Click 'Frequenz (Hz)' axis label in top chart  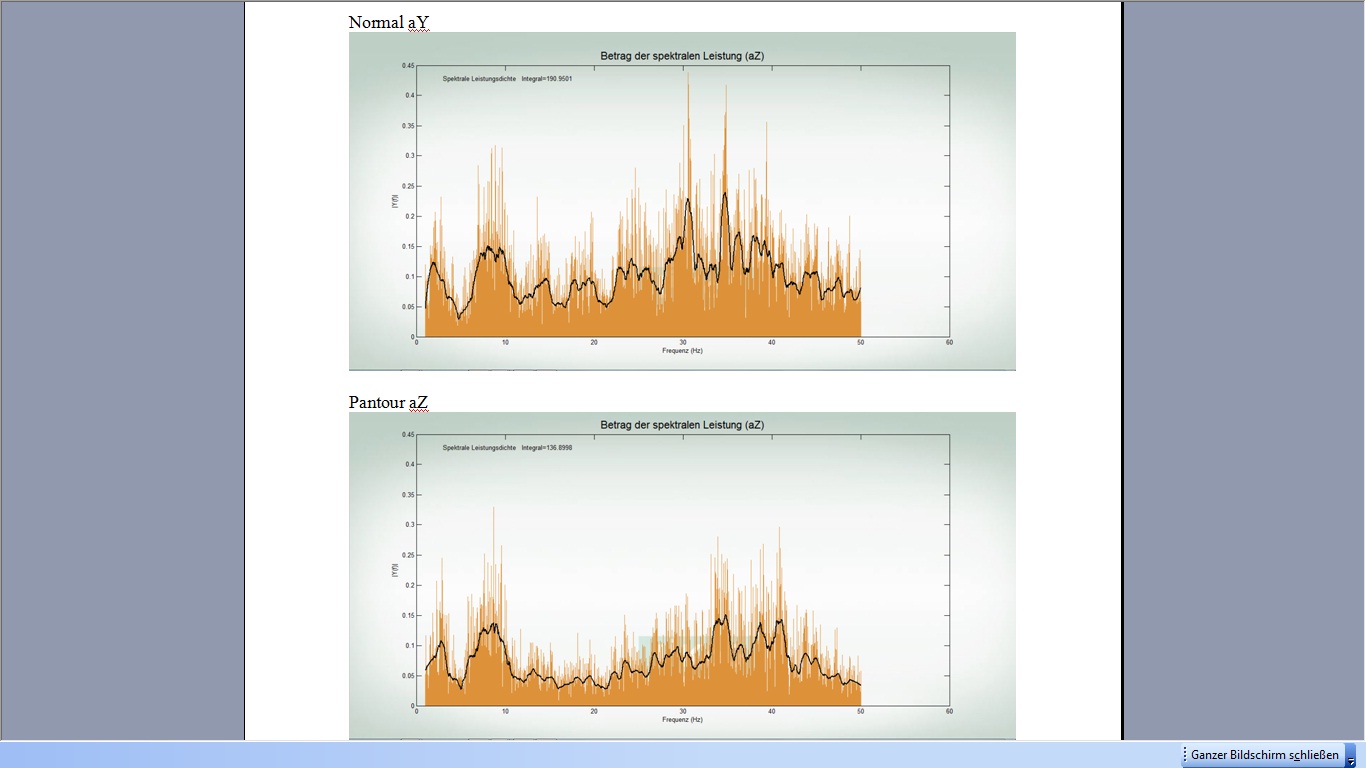pyautogui.click(x=682, y=352)
